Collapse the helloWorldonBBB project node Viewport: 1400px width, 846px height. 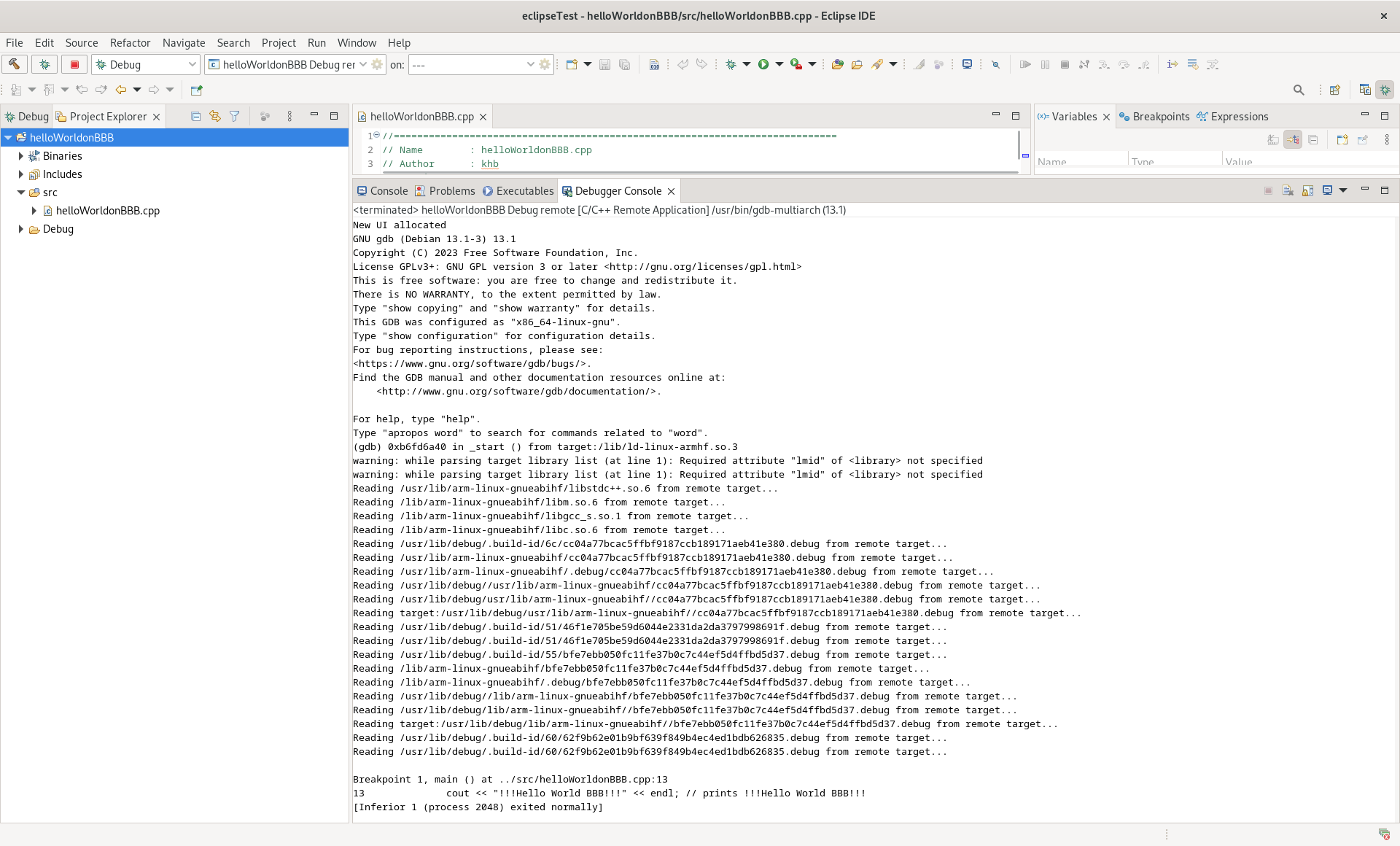click(8, 137)
